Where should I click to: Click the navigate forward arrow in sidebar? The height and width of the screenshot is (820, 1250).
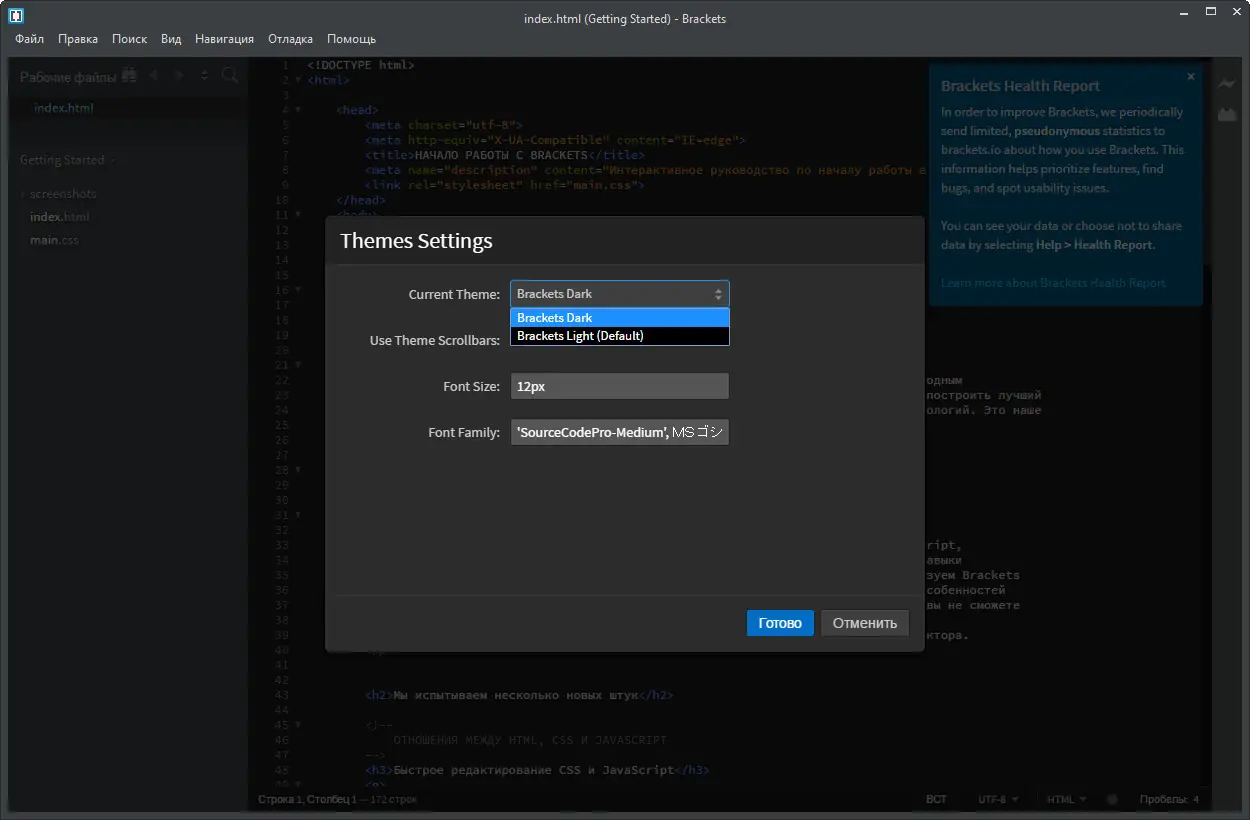[x=179, y=76]
